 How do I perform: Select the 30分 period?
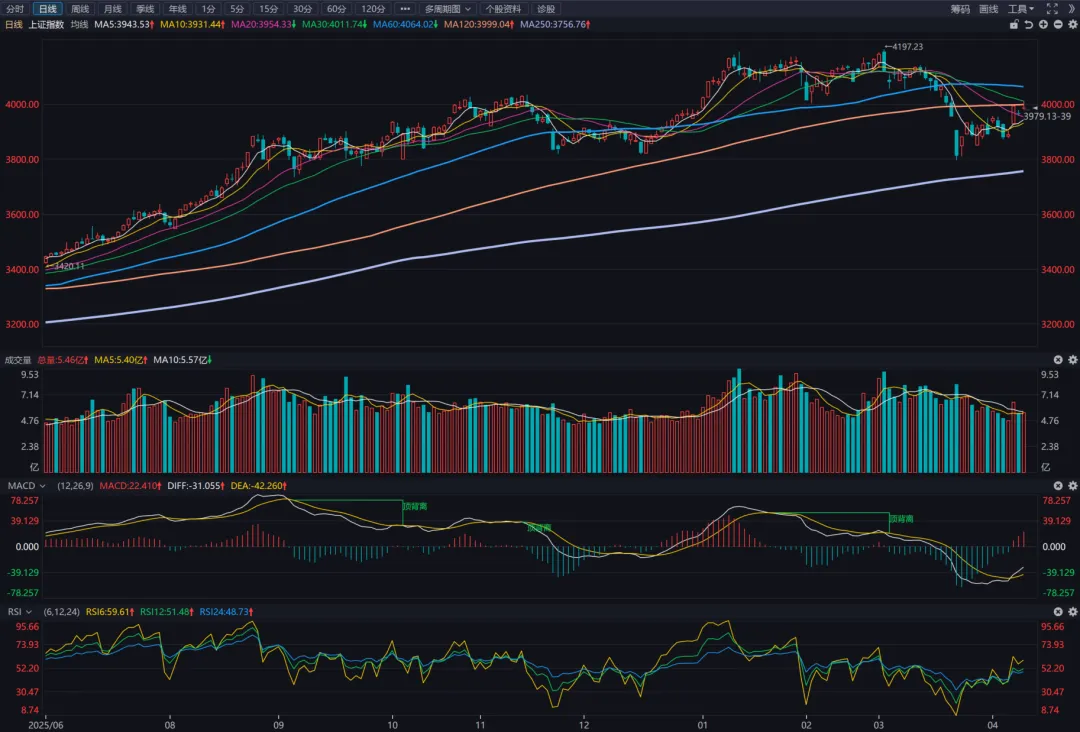pyautogui.click(x=302, y=9)
